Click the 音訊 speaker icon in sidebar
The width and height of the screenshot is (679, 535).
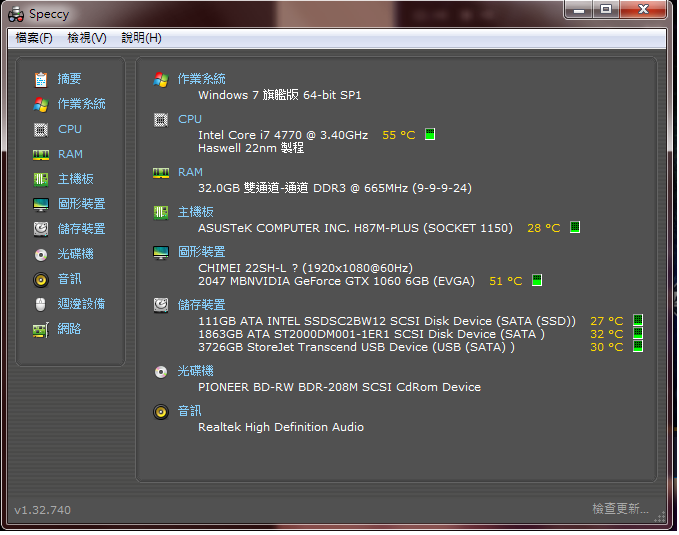41,280
